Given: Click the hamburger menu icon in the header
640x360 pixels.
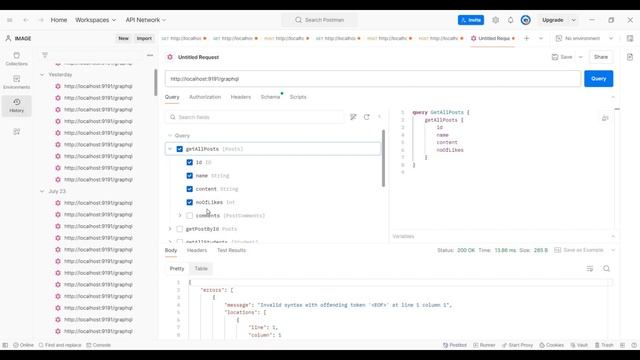Looking at the screenshot, I should coord(9,20).
